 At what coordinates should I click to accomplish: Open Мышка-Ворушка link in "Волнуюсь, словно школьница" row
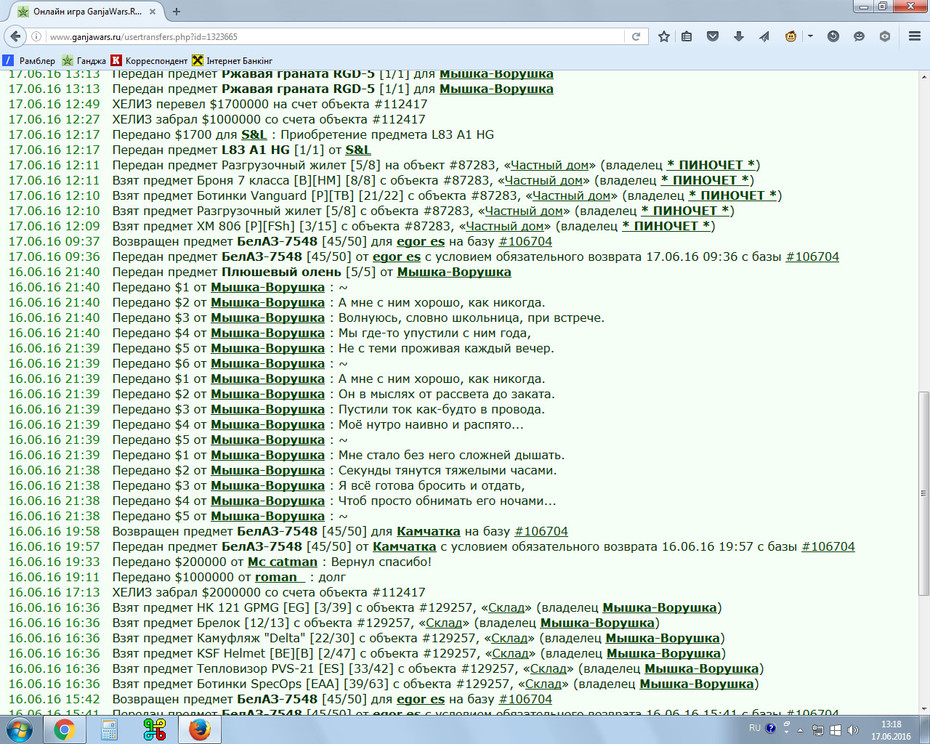point(267,318)
